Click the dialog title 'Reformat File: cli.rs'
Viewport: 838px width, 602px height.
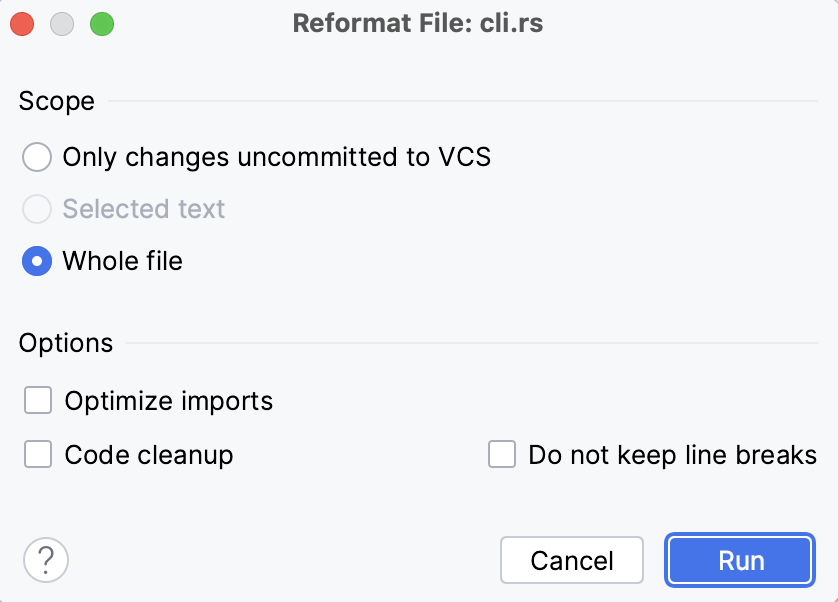click(x=417, y=23)
